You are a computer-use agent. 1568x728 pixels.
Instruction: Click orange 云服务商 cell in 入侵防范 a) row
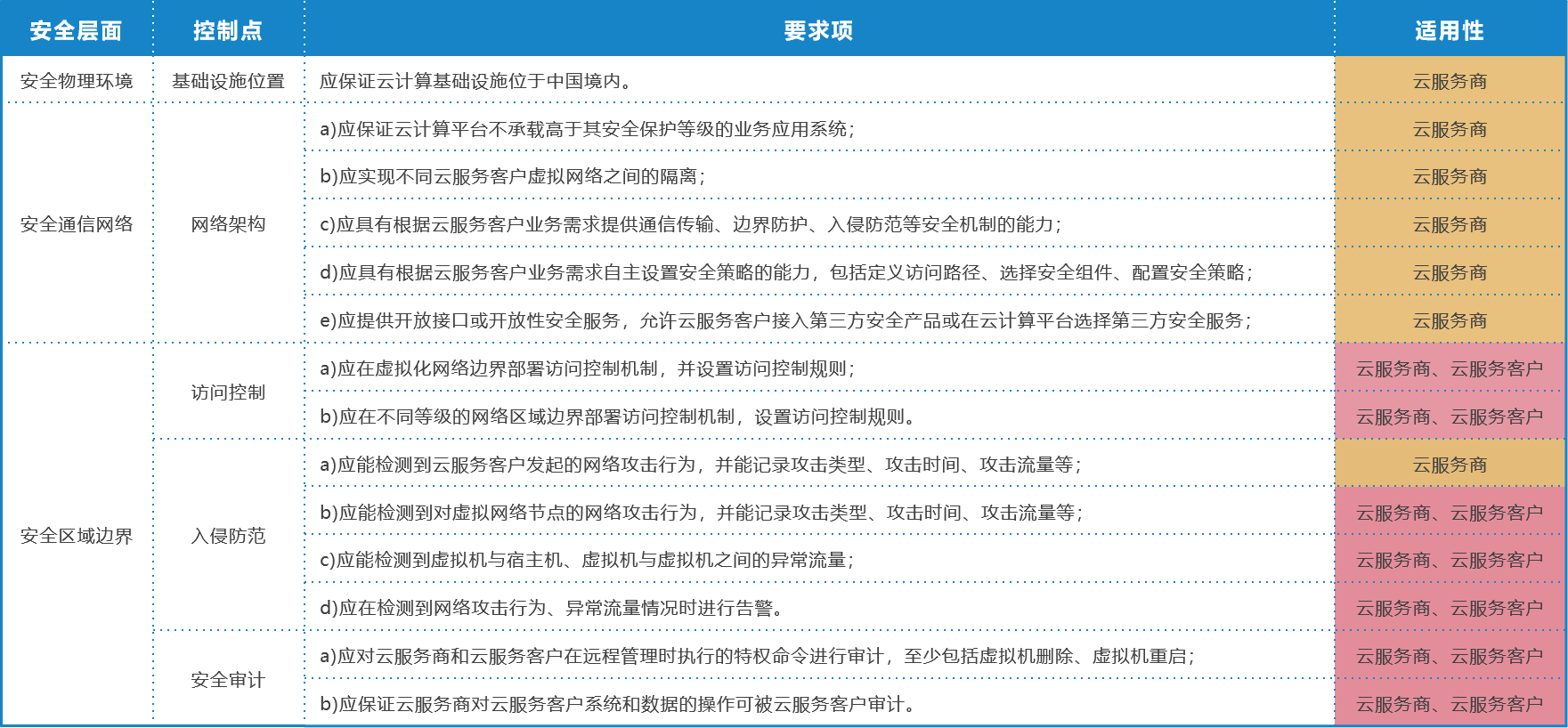[1450, 465]
